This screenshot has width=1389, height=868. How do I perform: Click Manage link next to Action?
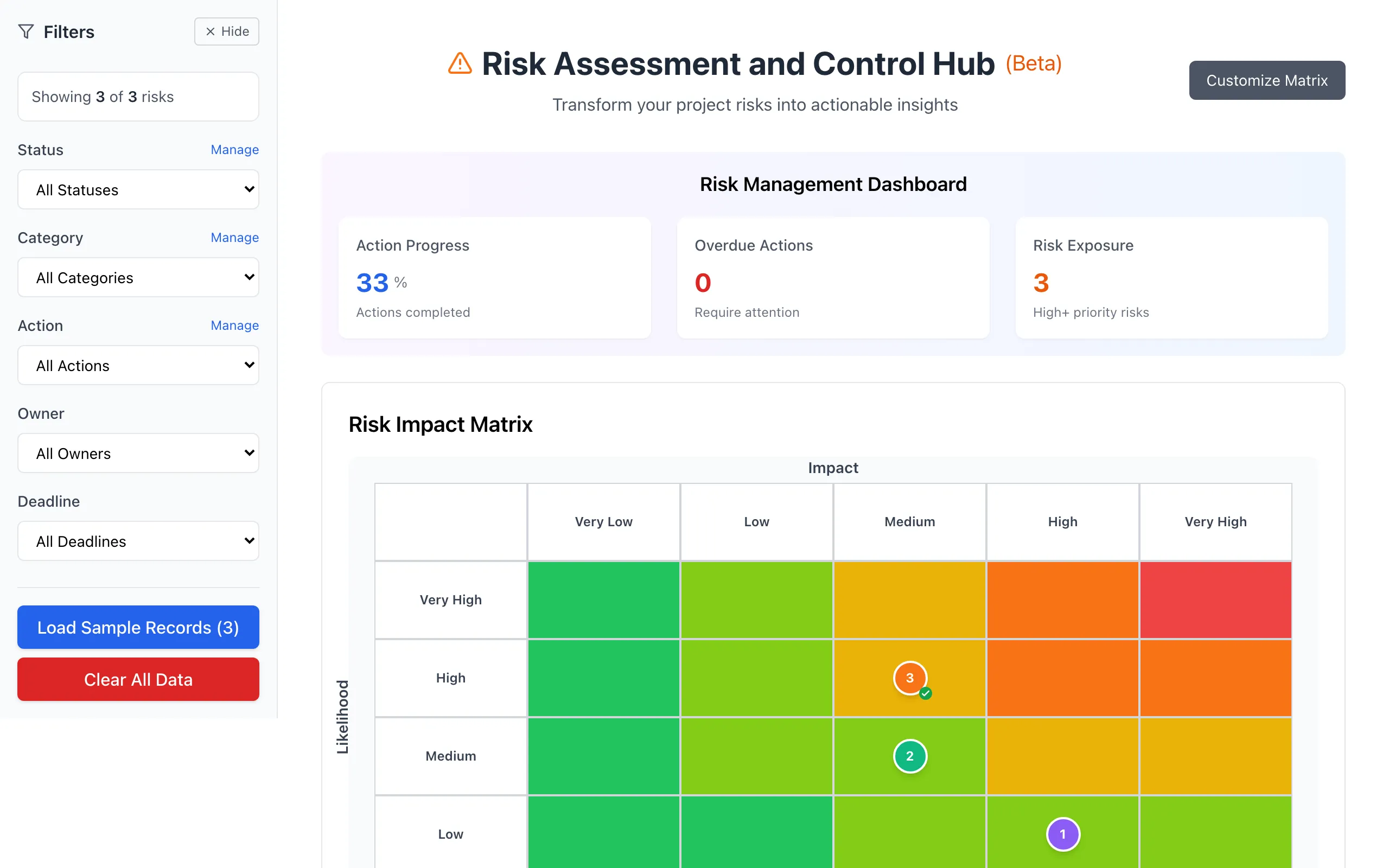[x=235, y=325]
